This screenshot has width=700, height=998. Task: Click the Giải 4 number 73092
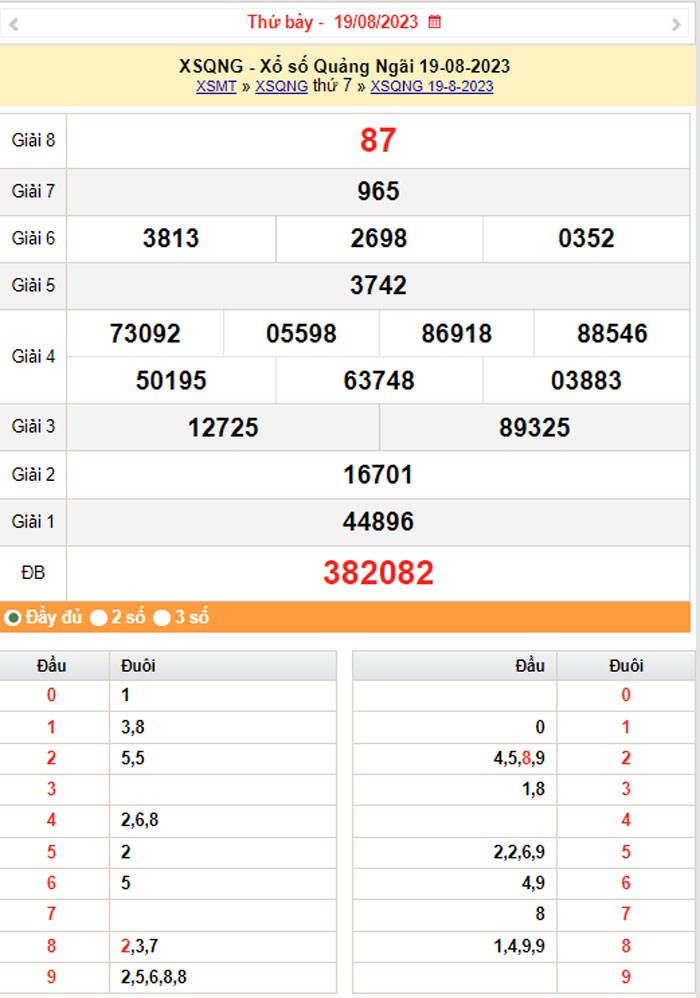[145, 334]
